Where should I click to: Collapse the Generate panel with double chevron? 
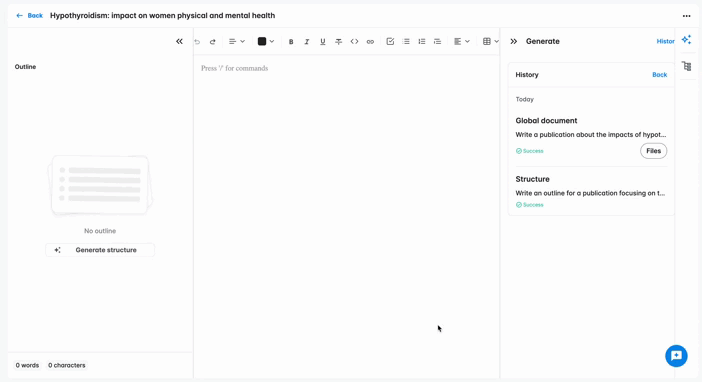click(x=514, y=41)
